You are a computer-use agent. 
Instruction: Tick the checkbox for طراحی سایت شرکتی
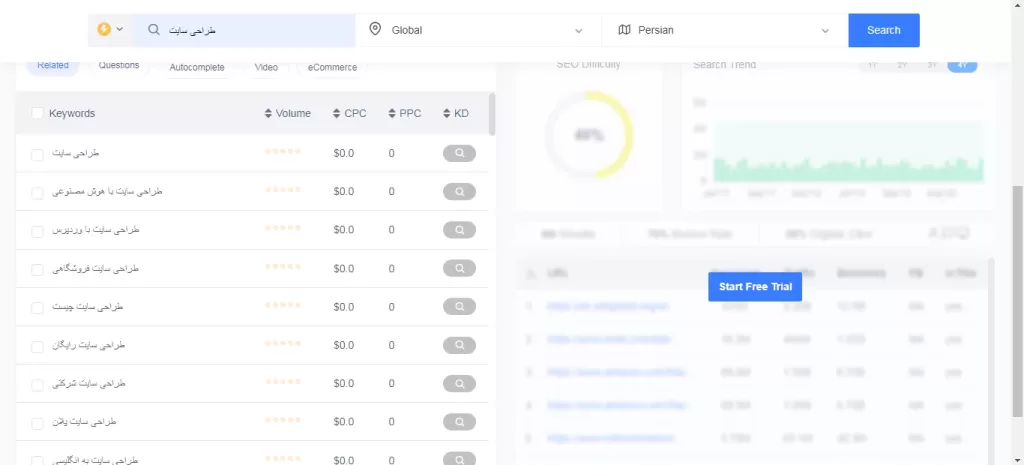coord(38,384)
